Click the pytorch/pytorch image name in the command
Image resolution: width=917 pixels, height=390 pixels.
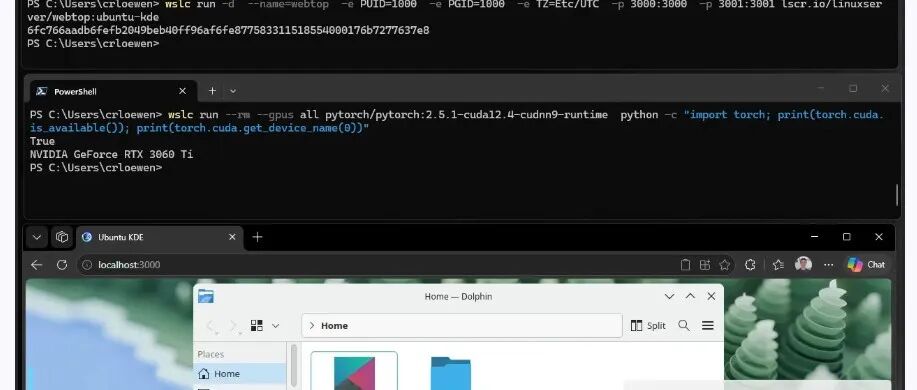[466, 115]
